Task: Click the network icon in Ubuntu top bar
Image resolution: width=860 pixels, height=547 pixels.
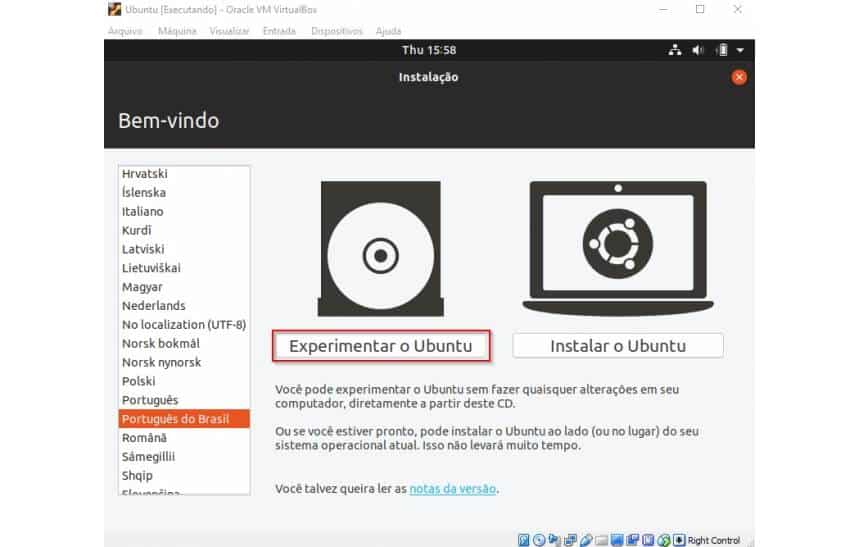Action: [675, 50]
